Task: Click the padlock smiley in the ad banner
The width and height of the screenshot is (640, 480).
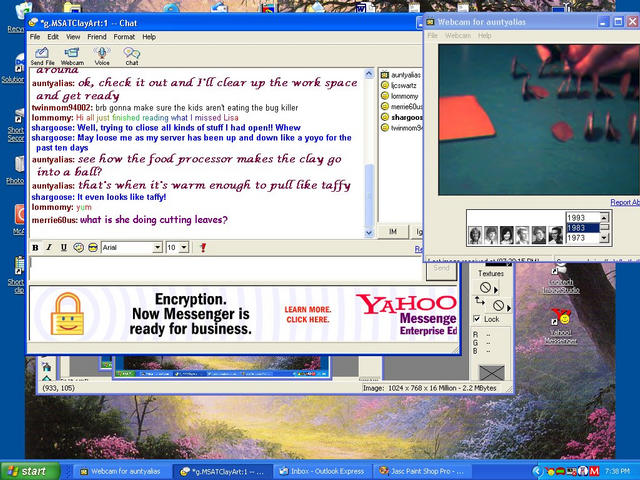Action: click(67, 314)
